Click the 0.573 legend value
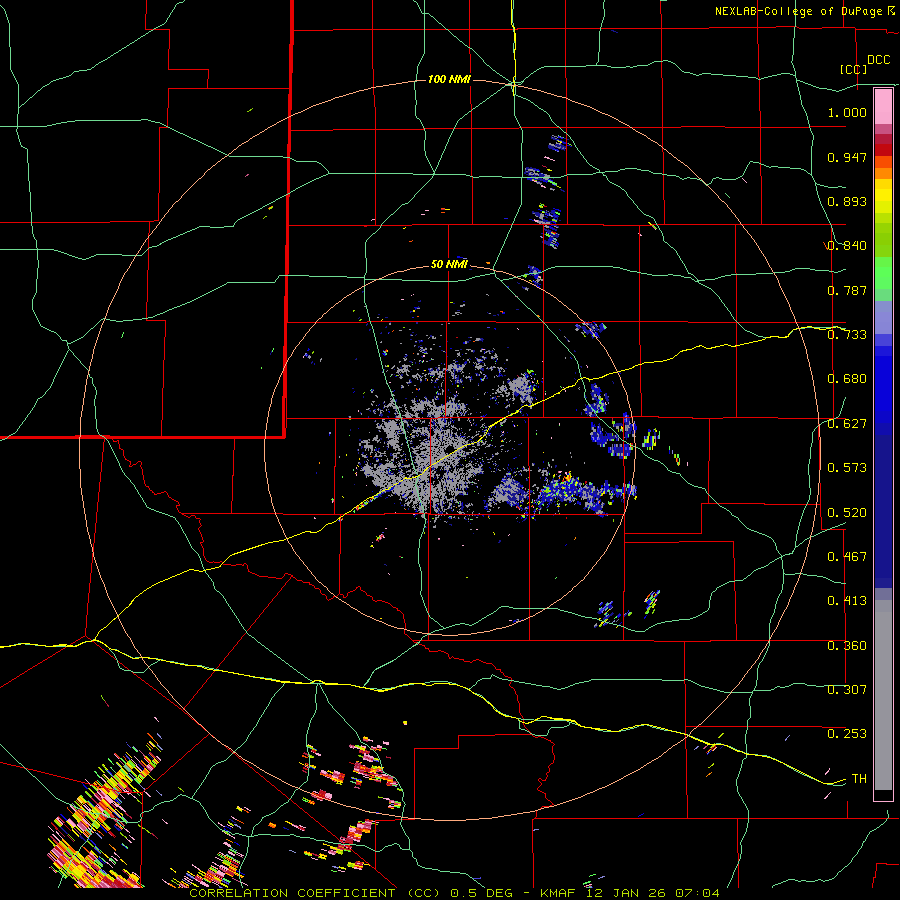This screenshot has height=900, width=900. [x=847, y=468]
